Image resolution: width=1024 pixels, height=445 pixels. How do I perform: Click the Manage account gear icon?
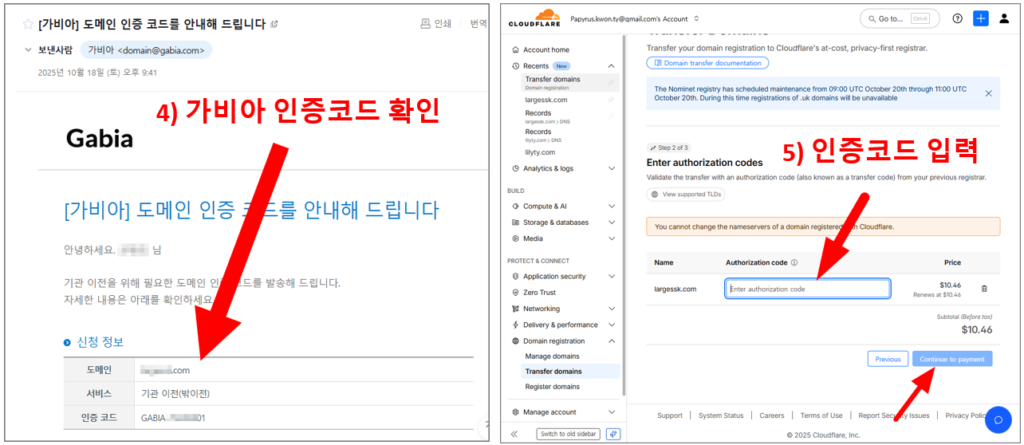point(516,412)
